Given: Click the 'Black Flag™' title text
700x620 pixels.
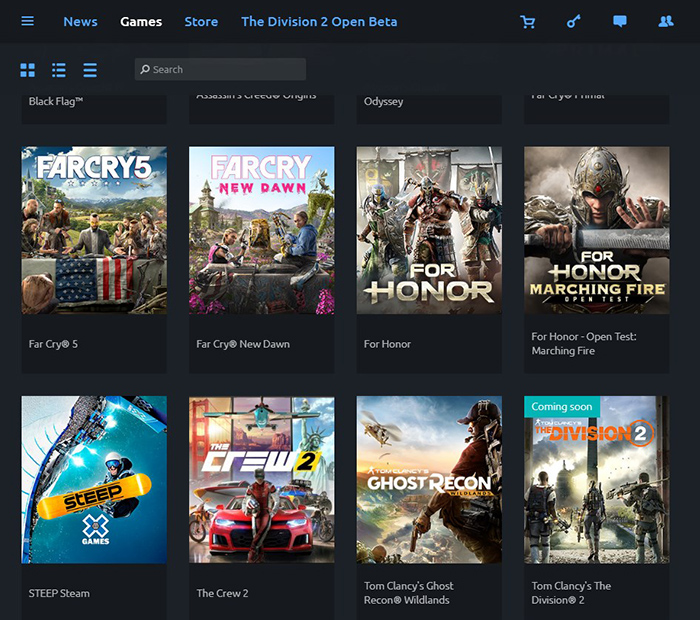Looking at the screenshot, I should tap(56, 101).
